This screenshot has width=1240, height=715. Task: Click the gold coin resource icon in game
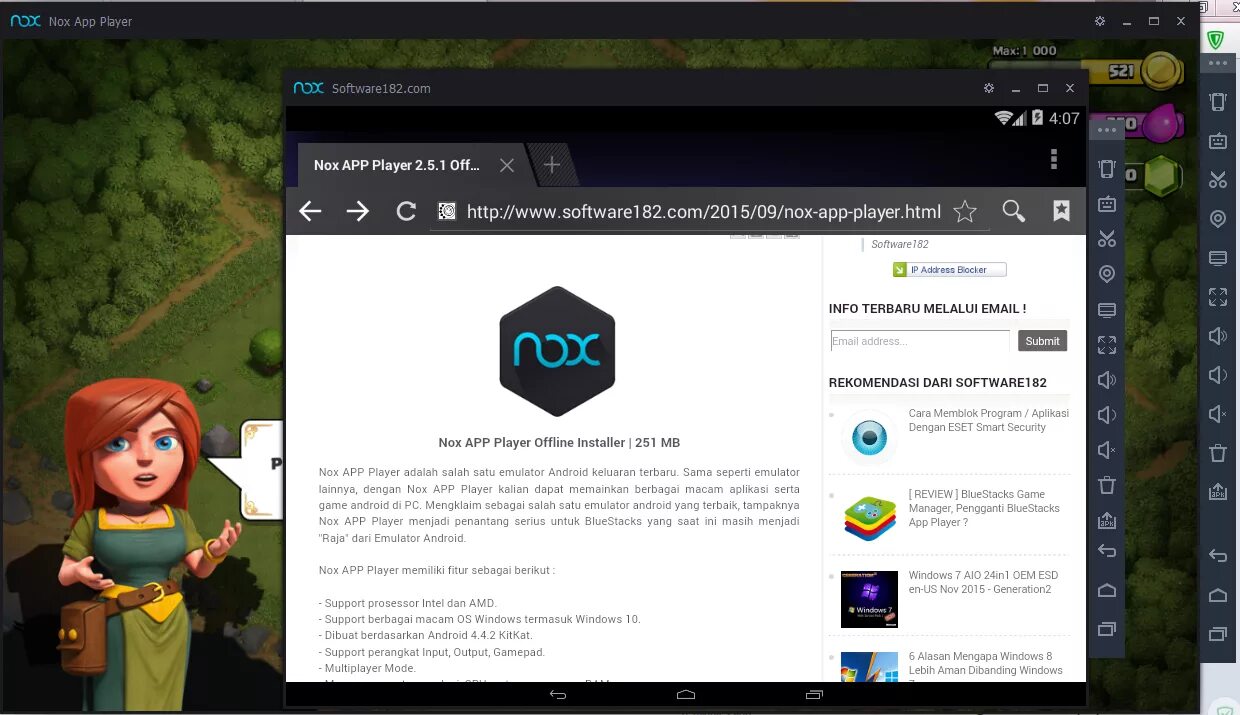(x=1162, y=71)
